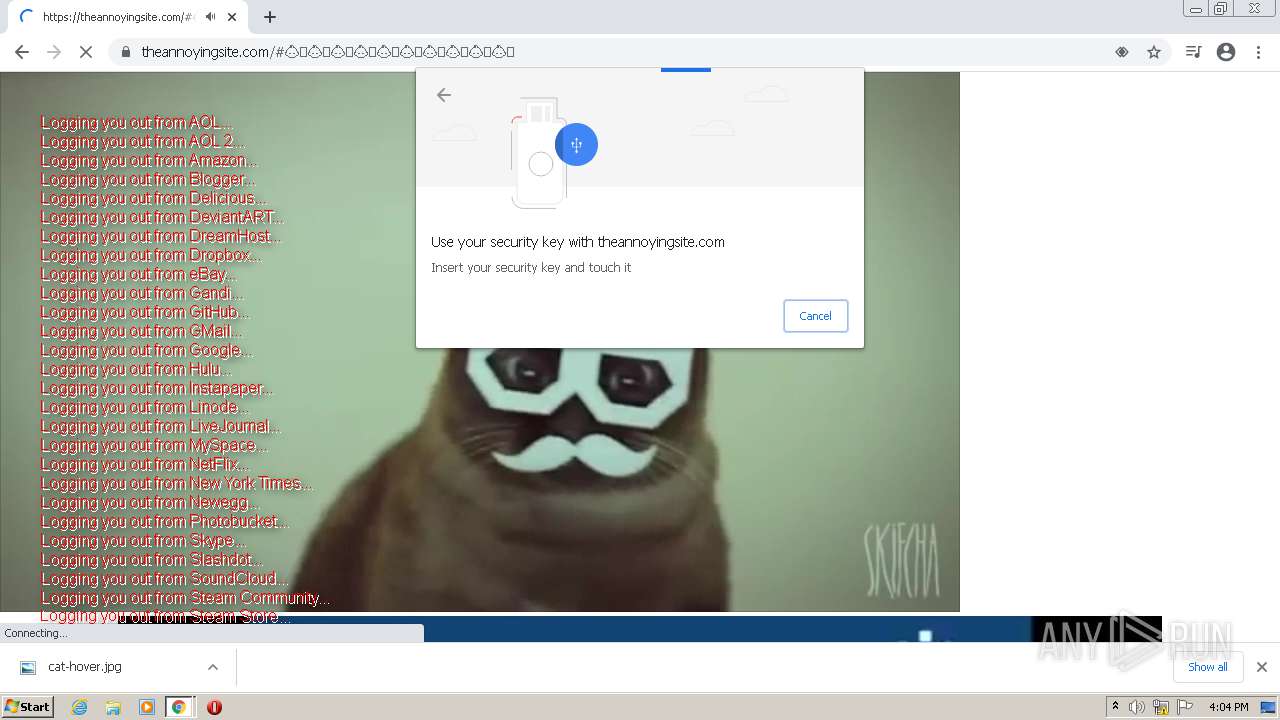This screenshot has height=720, width=1280.
Task: Close the downloads bar
Action: (1261, 667)
